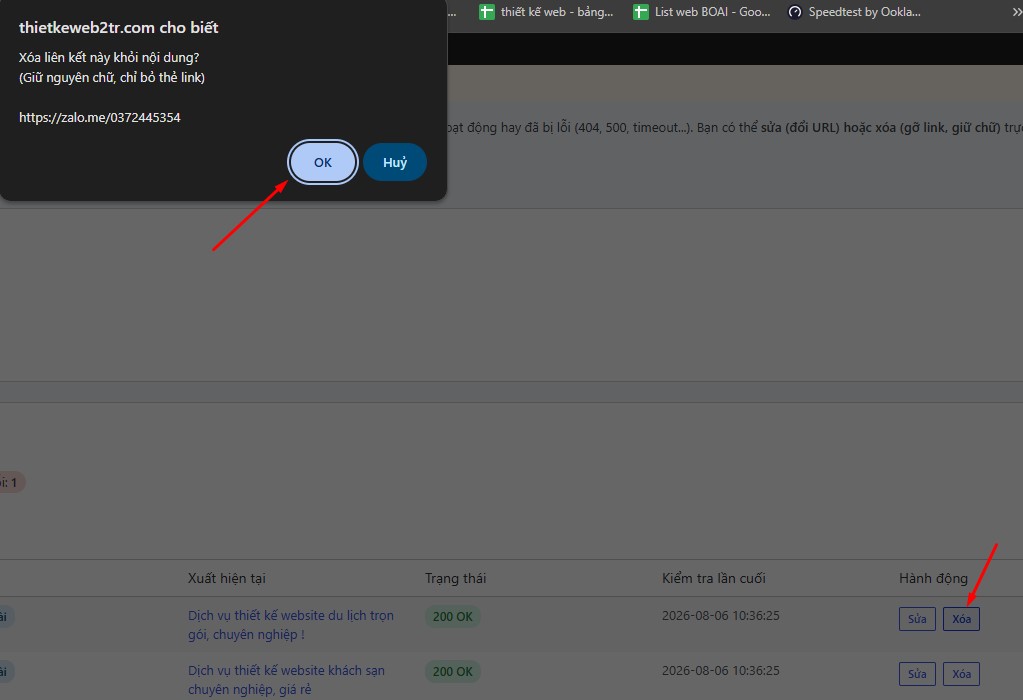Sort by the Trạng thái column header
Viewport: 1023px width, 700px height.
coord(455,578)
